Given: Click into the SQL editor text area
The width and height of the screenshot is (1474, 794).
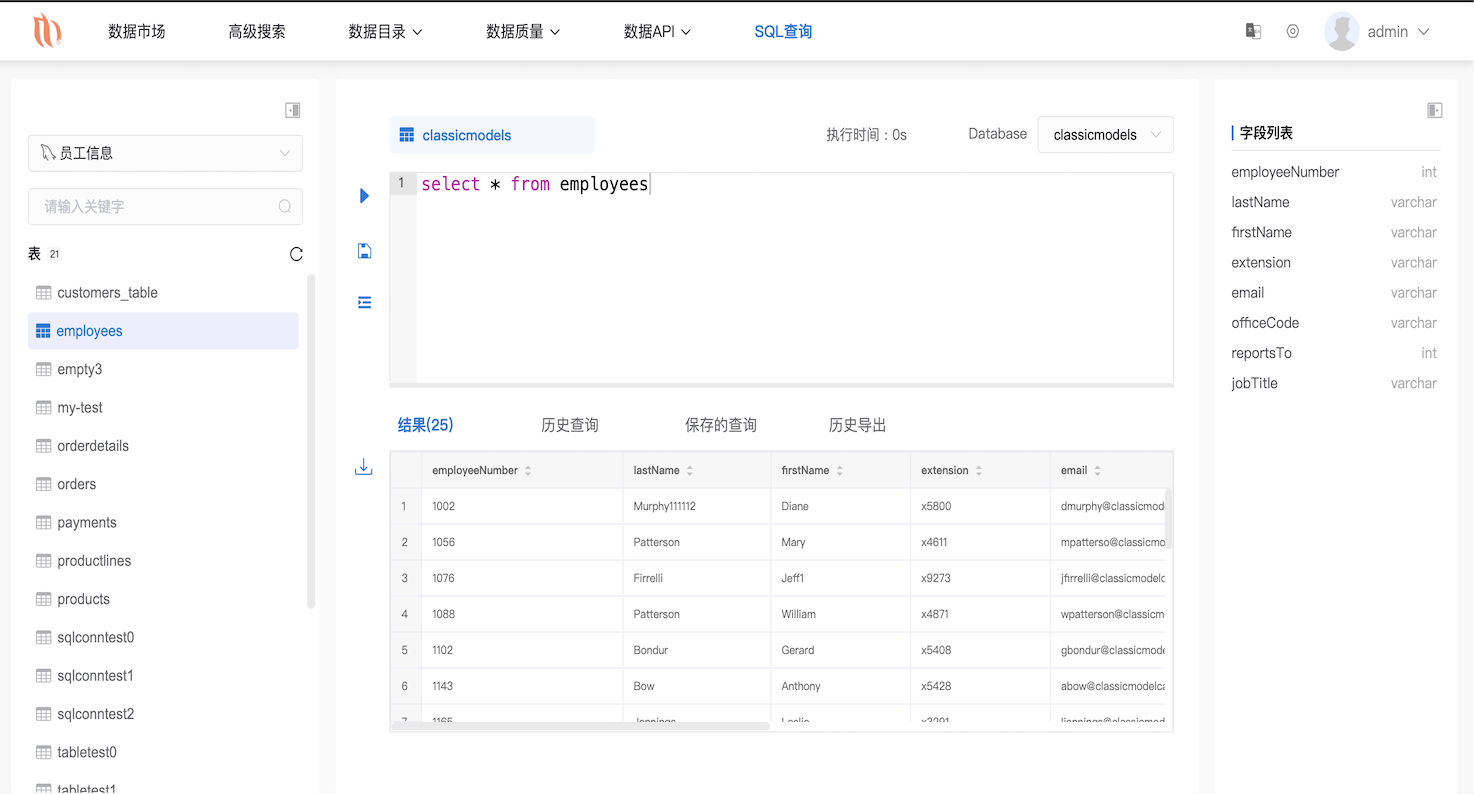Looking at the screenshot, I should pyautogui.click(x=795, y=278).
